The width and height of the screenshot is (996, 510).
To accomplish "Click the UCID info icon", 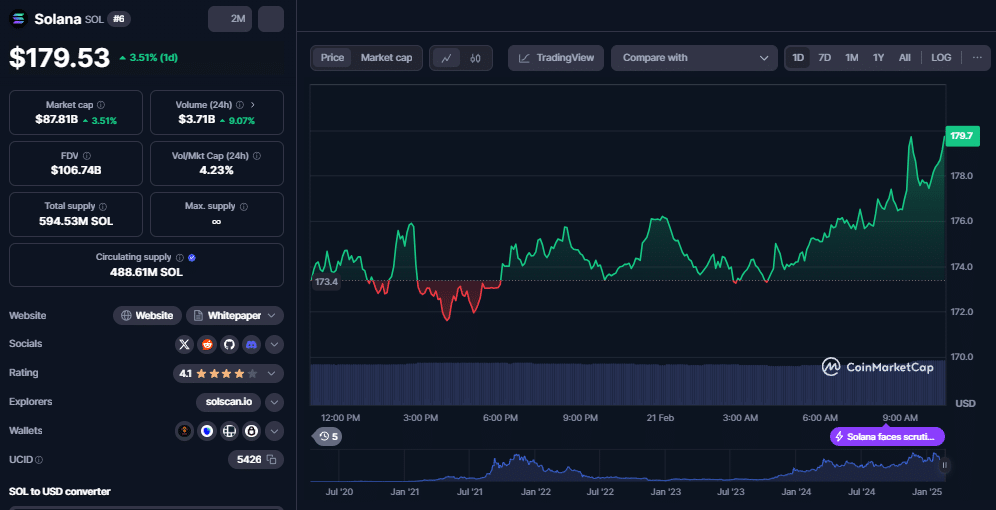I will (39, 460).
